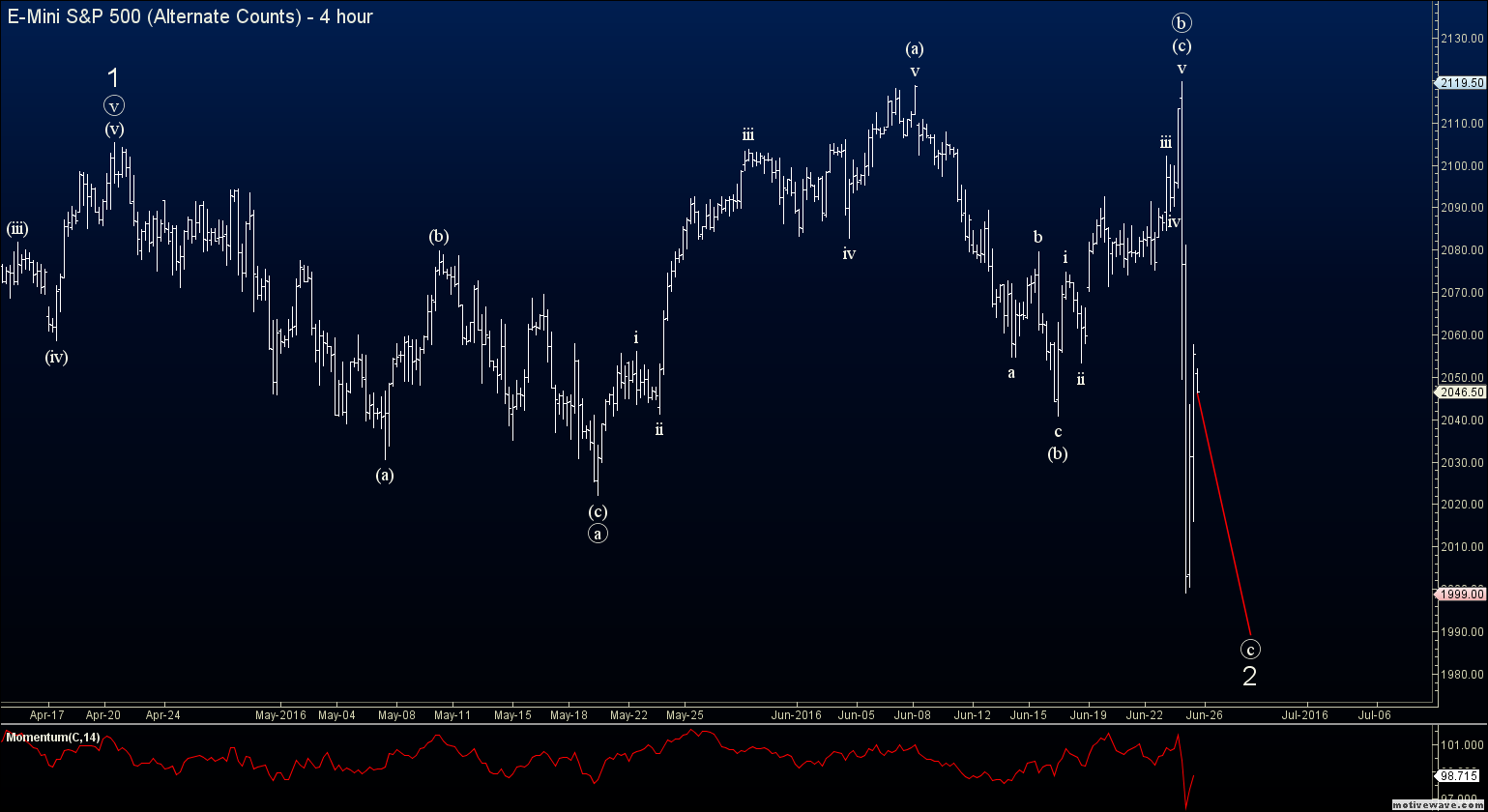Image resolution: width=1488 pixels, height=812 pixels.
Task: Select the May-11 date label
Action: click(452, 716)
